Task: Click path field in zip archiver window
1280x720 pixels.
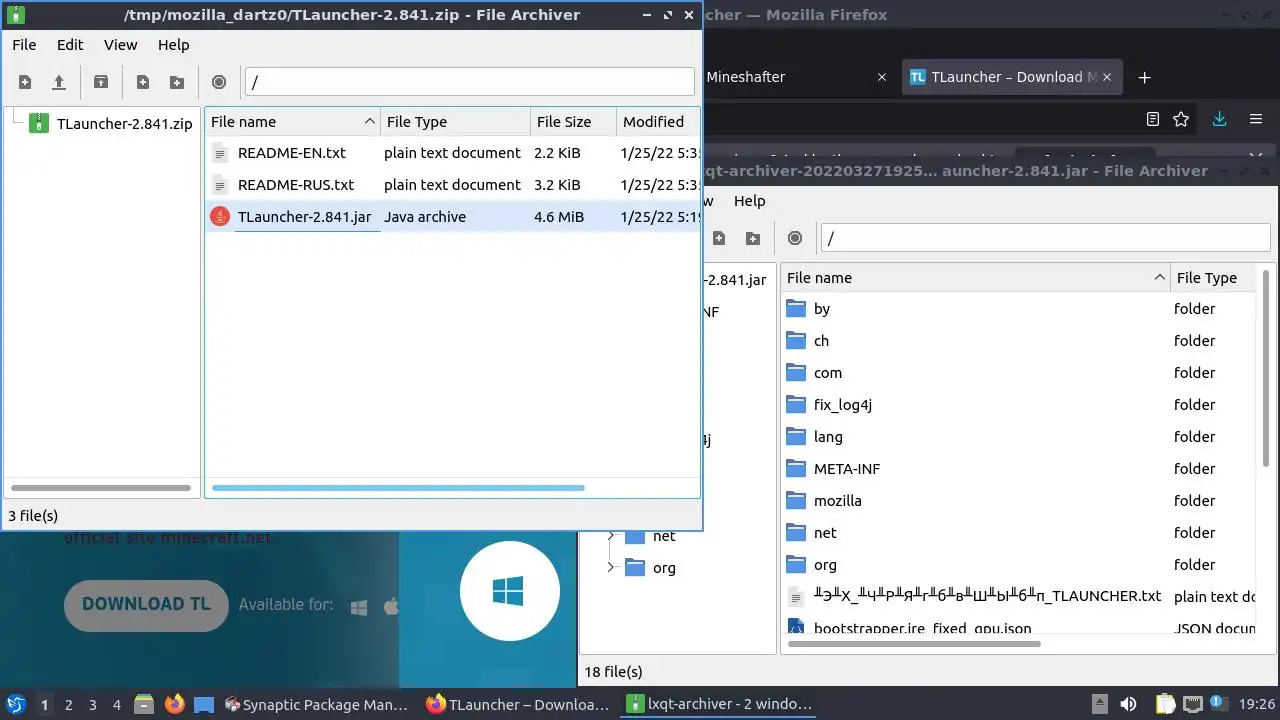Action: click(x=469, y=82)
